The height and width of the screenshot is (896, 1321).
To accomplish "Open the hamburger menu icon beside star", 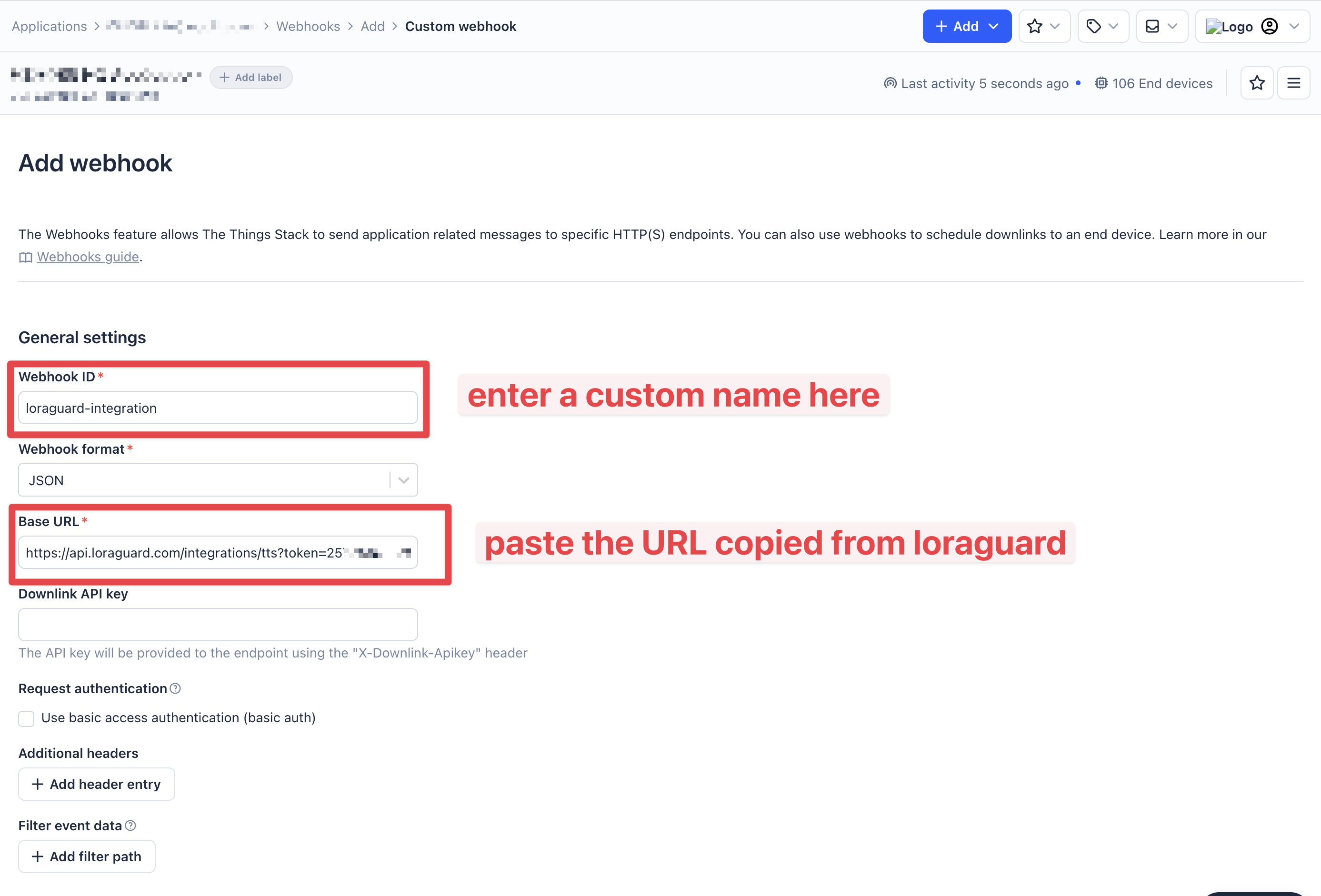I will (1293, 83).
